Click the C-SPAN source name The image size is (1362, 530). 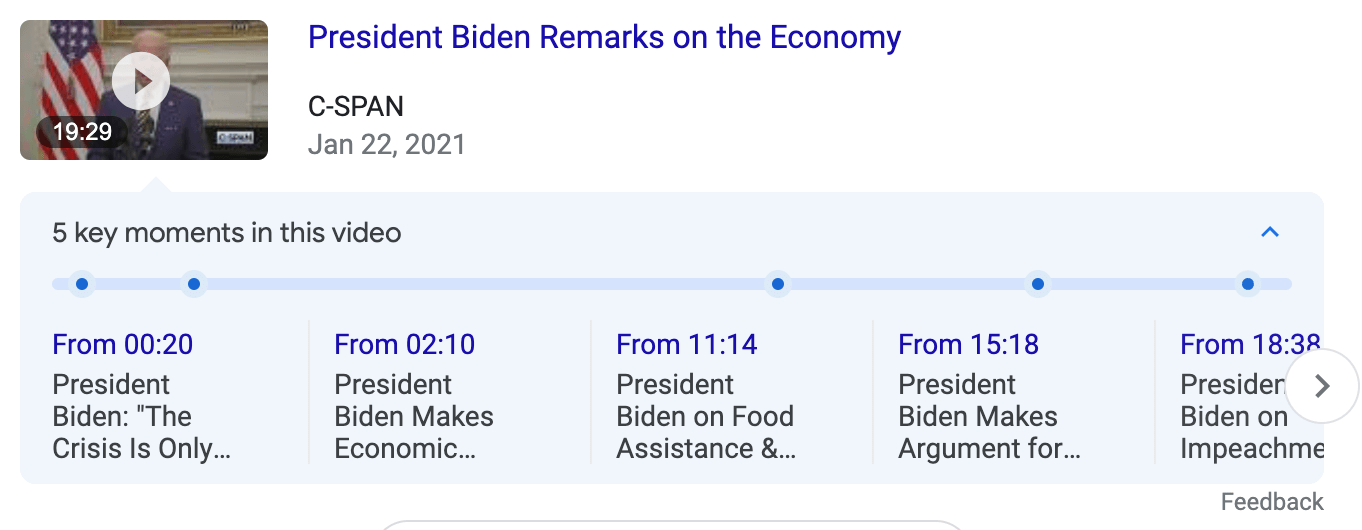(356, 106)
